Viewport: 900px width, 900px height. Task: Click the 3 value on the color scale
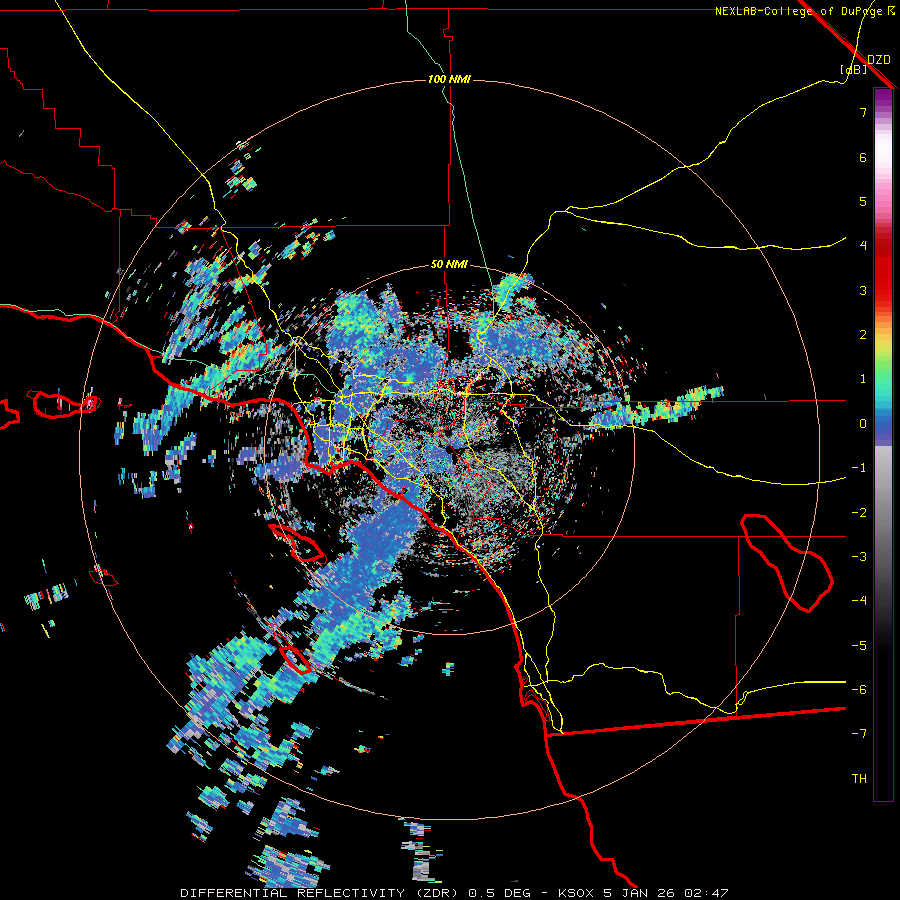tap(863, 290)
